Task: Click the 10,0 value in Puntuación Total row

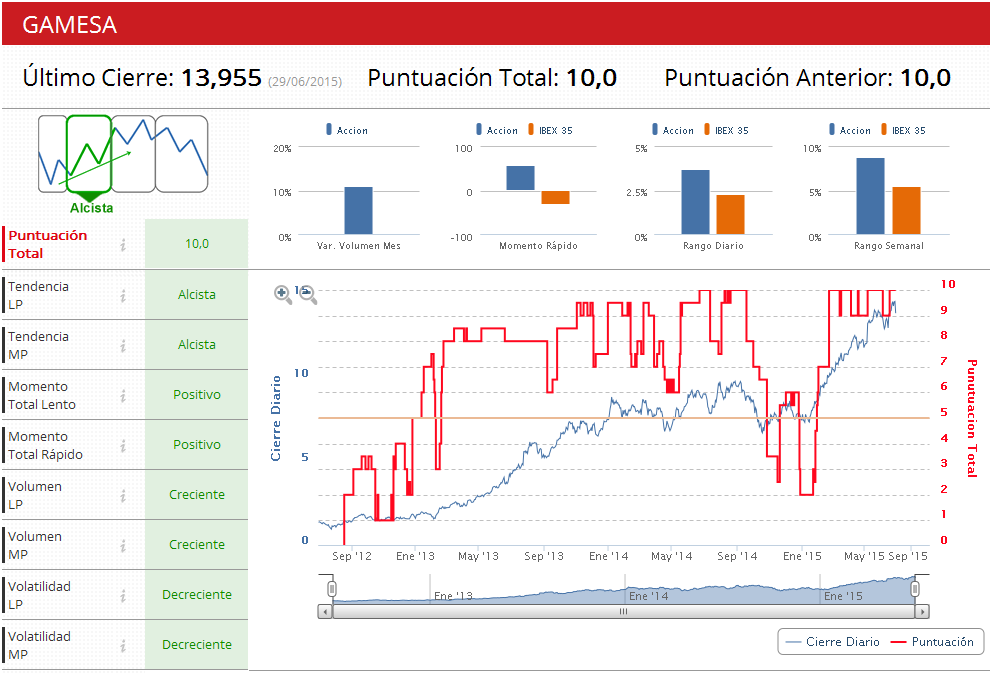Action: [x=197, y=243]
